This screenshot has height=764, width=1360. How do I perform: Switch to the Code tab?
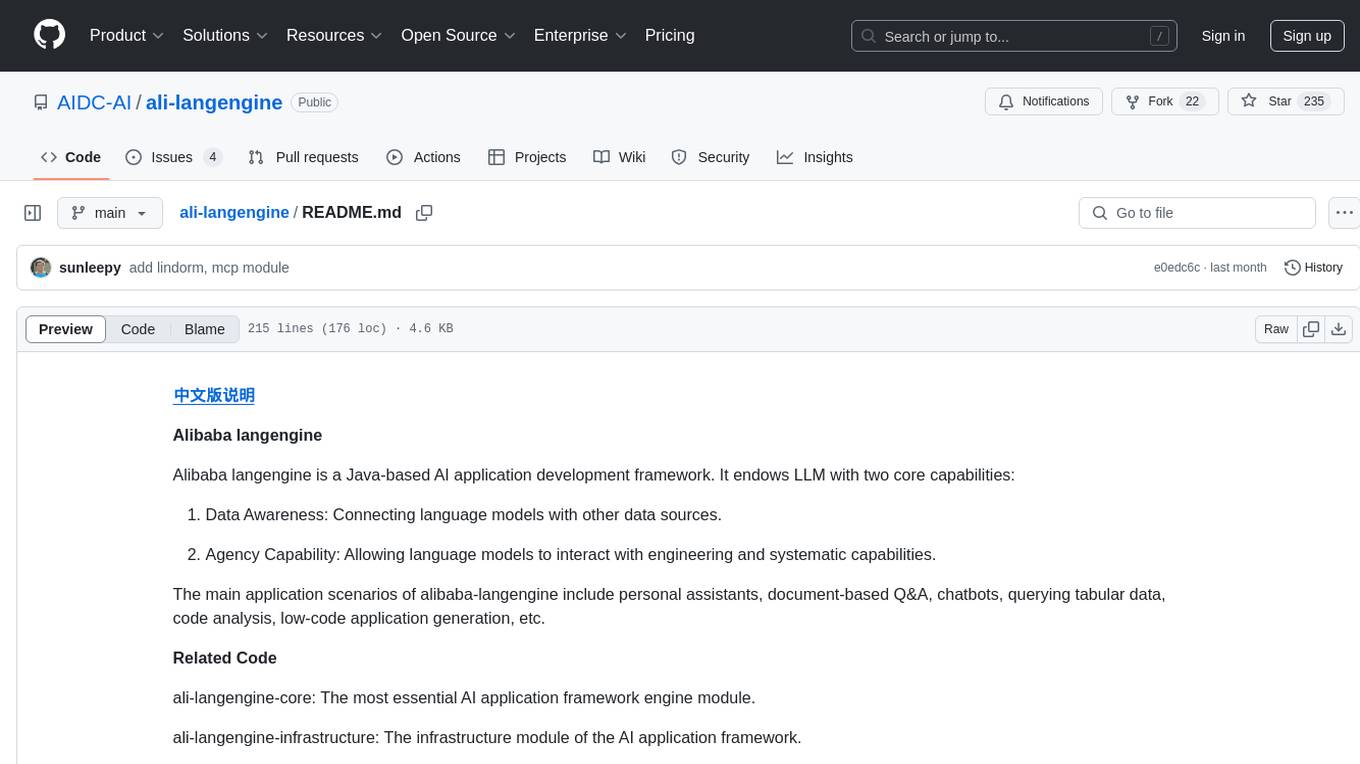[x=71, y=157]
